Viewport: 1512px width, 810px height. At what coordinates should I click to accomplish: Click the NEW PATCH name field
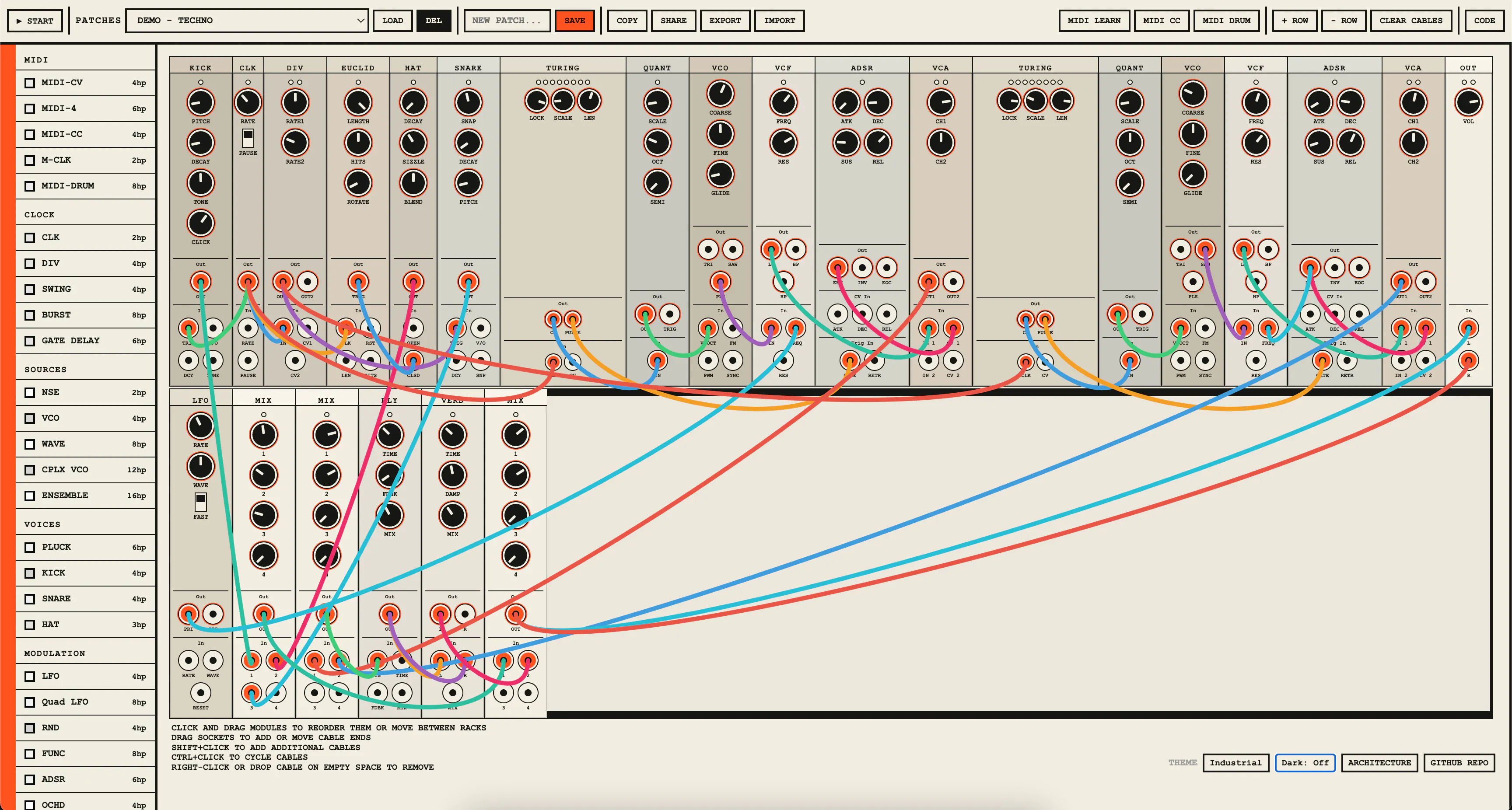[x=507, y=21]
